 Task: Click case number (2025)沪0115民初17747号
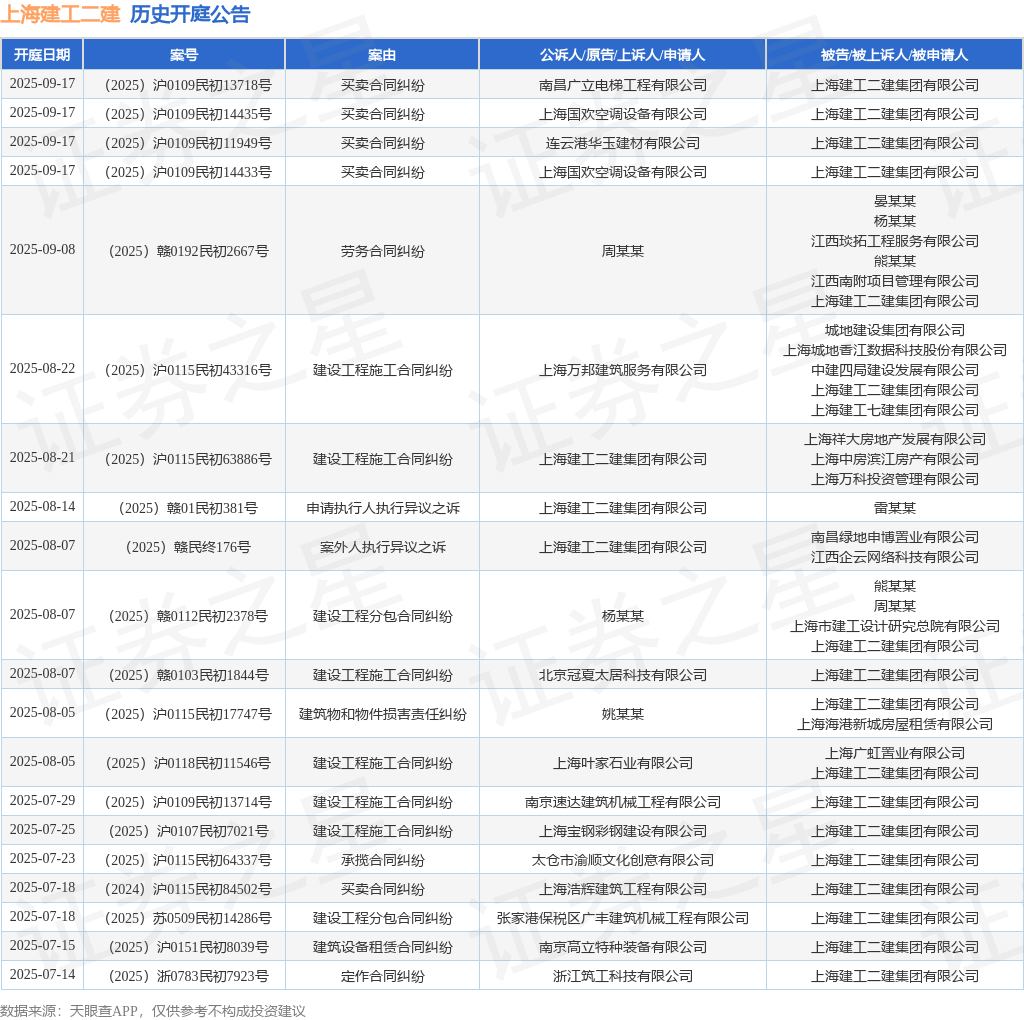pyautogui.click(x=187, y=714)
